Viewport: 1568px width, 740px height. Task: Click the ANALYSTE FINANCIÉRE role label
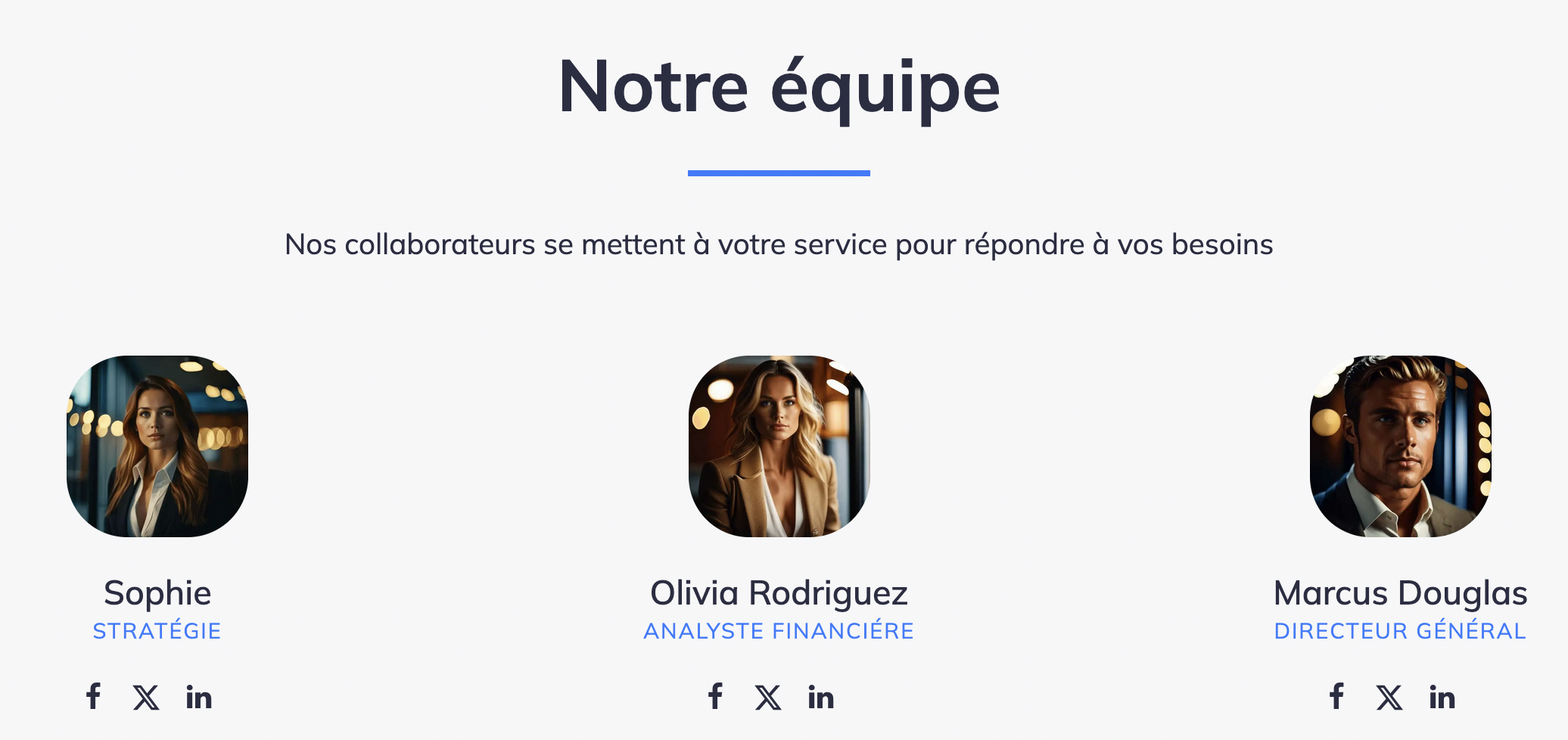tap(779, 630)
